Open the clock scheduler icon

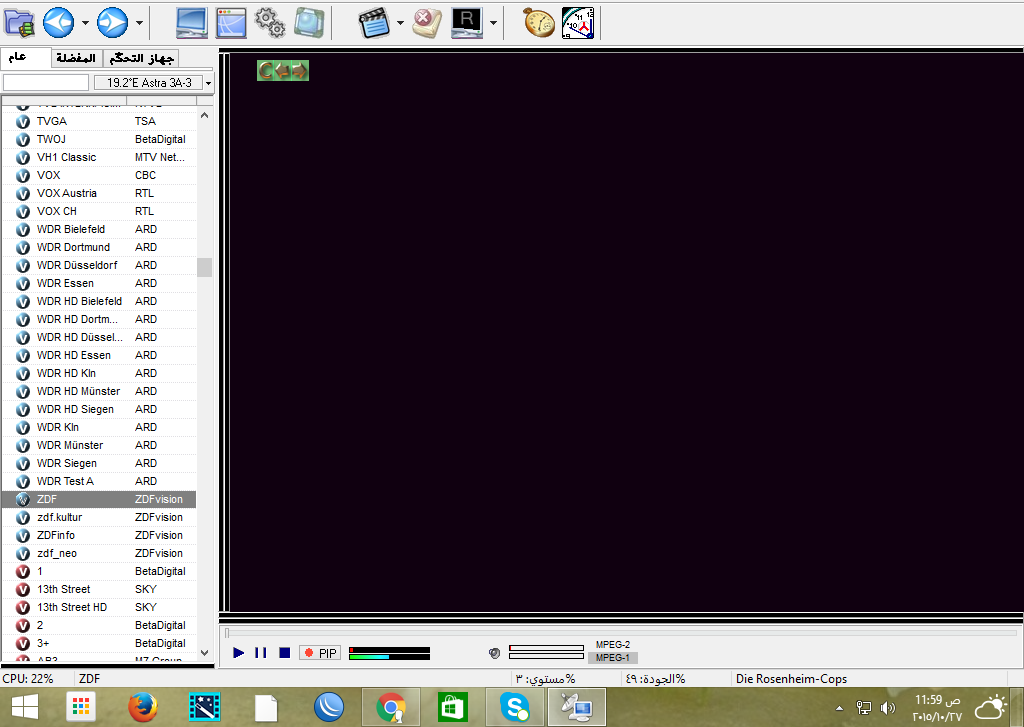[x=579, y=24]
